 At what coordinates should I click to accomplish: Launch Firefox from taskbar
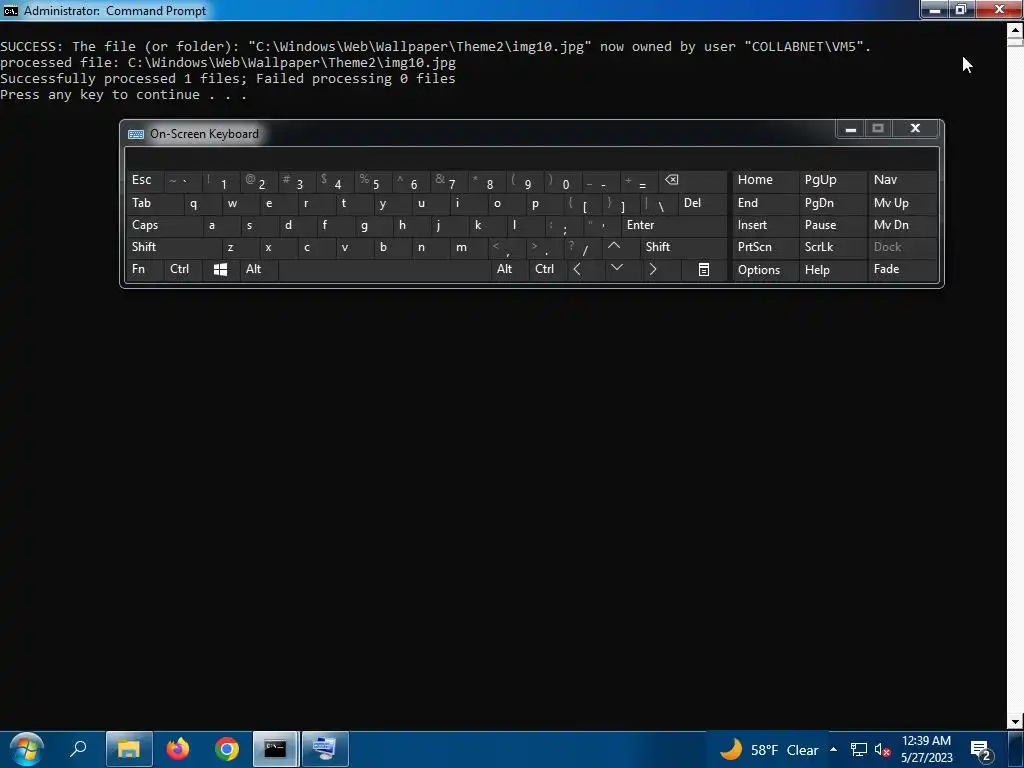tap(178, 748)
